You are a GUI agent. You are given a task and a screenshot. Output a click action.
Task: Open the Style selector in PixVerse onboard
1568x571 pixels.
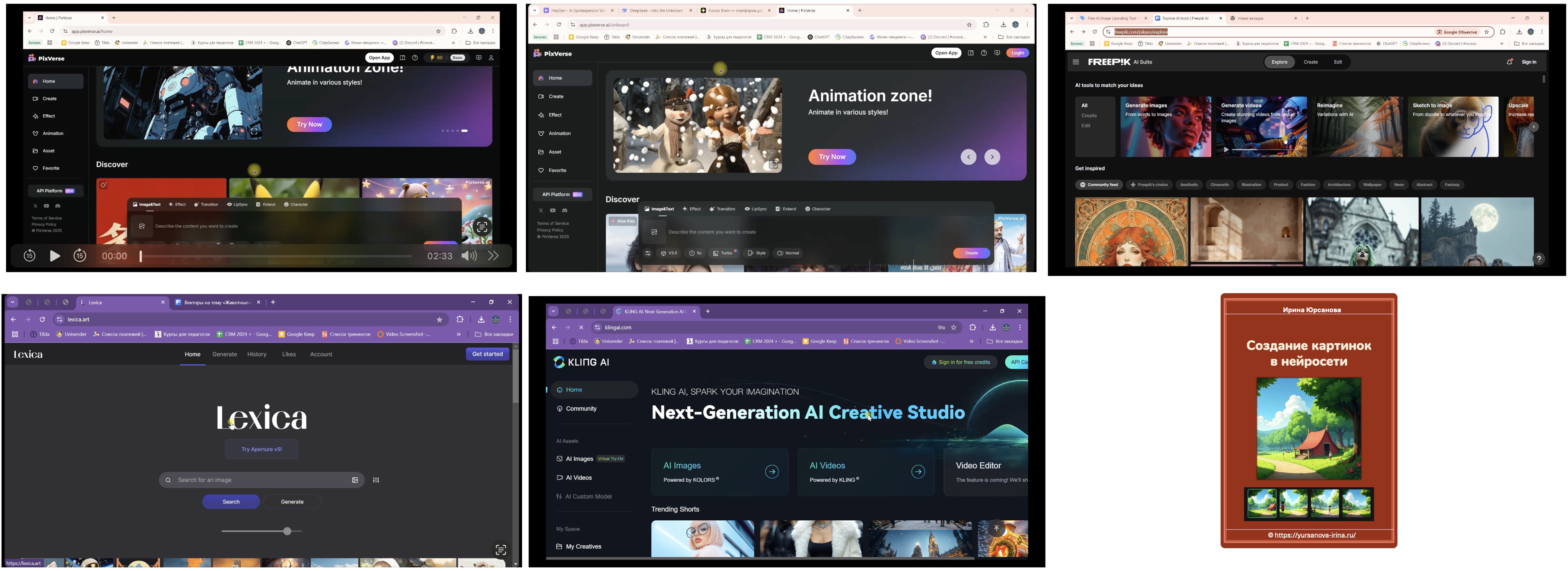pyautogui.click(x=757, y=253)
